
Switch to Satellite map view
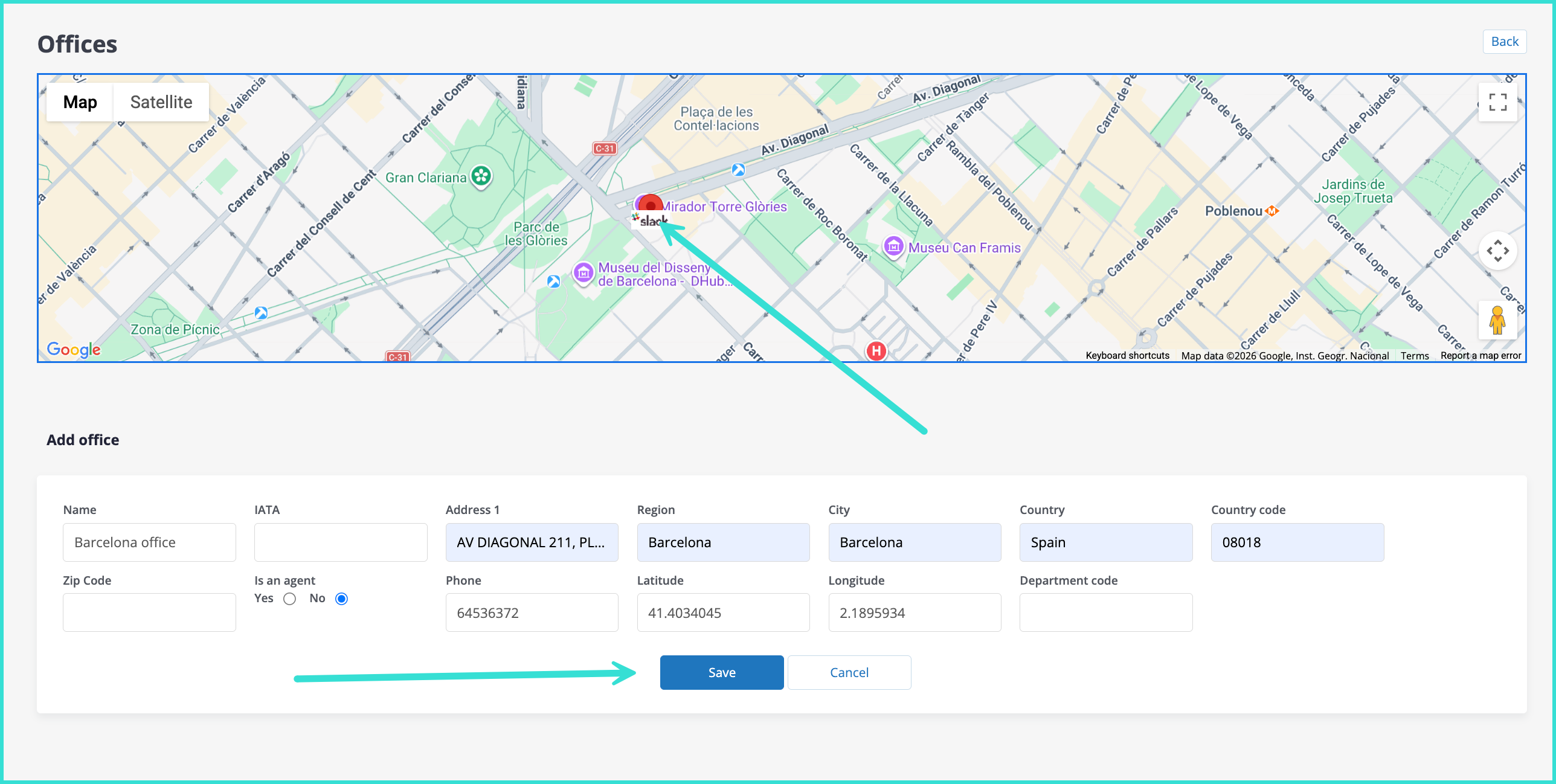pos(161,102)
